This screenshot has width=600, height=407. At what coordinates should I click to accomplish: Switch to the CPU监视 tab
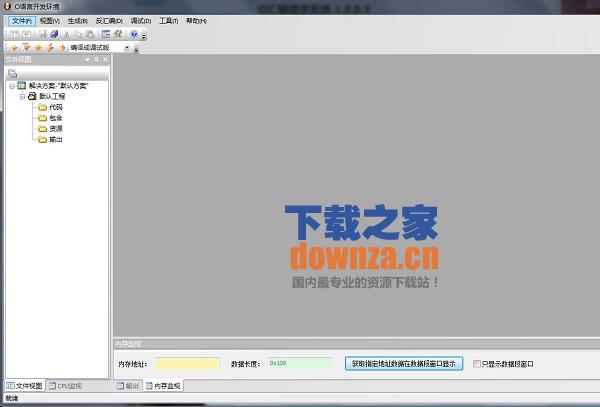65,386
